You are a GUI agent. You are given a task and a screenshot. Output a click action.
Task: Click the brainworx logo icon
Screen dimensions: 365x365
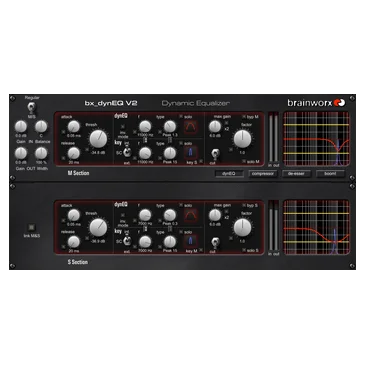tap(340, 103)
